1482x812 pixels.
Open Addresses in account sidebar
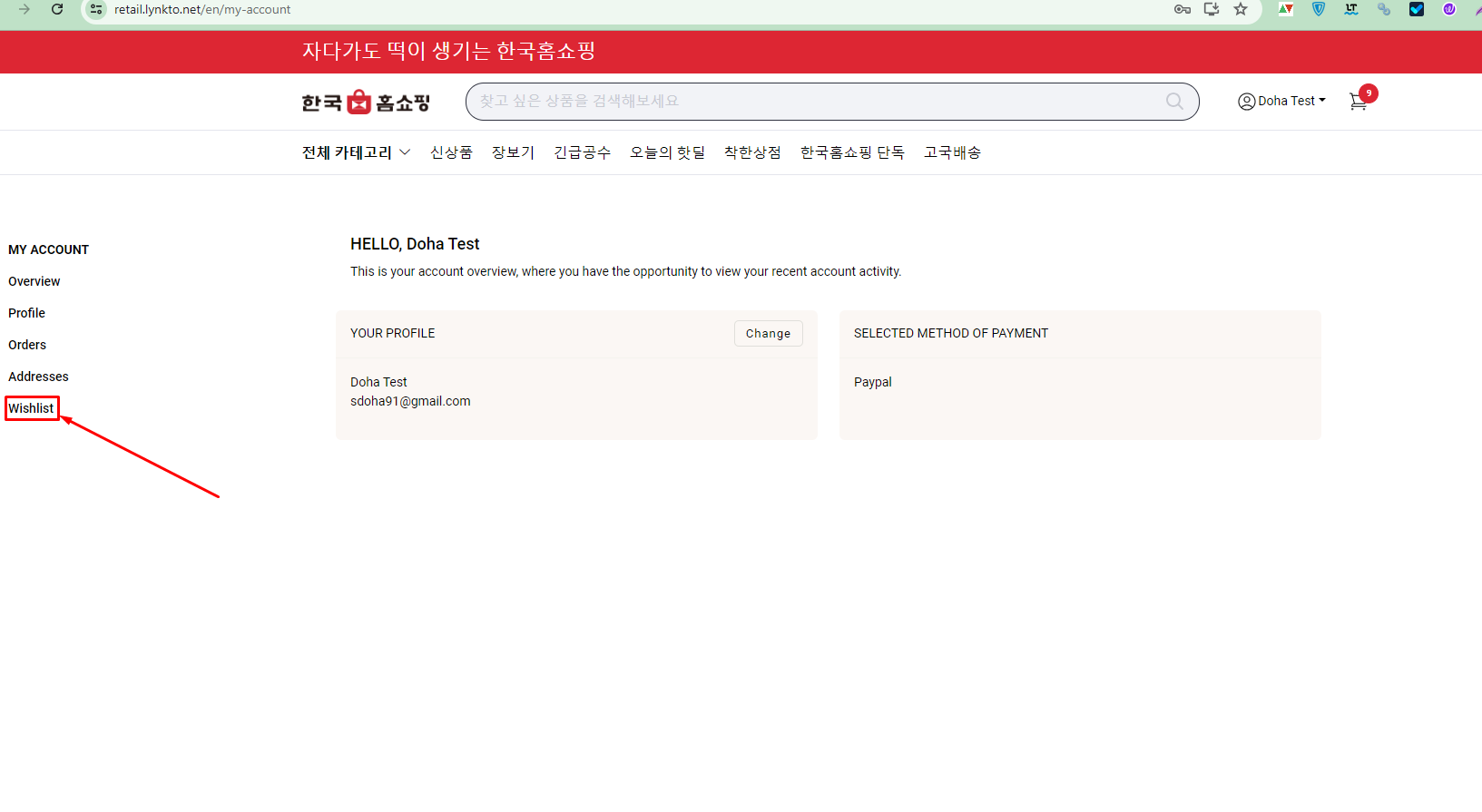tap(38, 377)
